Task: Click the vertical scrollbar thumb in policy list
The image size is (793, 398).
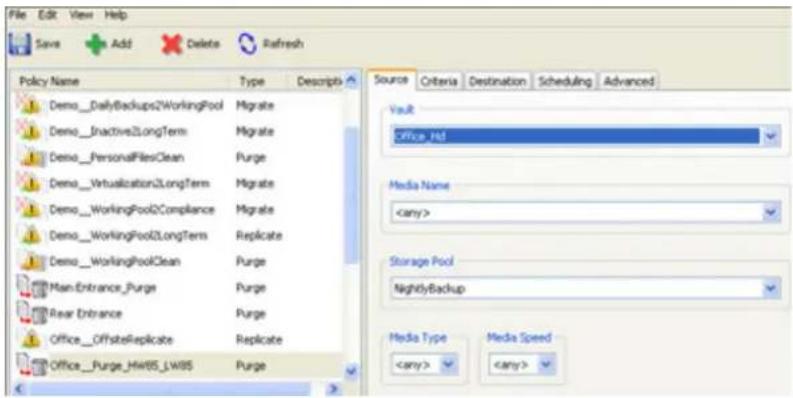Action: coord(352,195)
